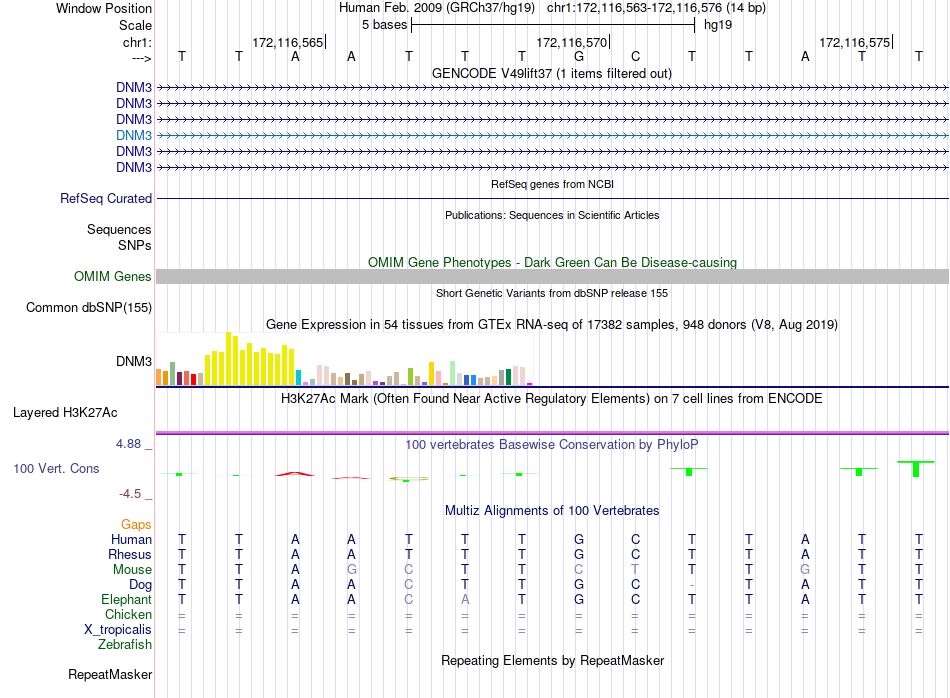Click the "Zebrafish" alignment row label
The height and width of the screenshot is (698, 950).
(125, 645)
